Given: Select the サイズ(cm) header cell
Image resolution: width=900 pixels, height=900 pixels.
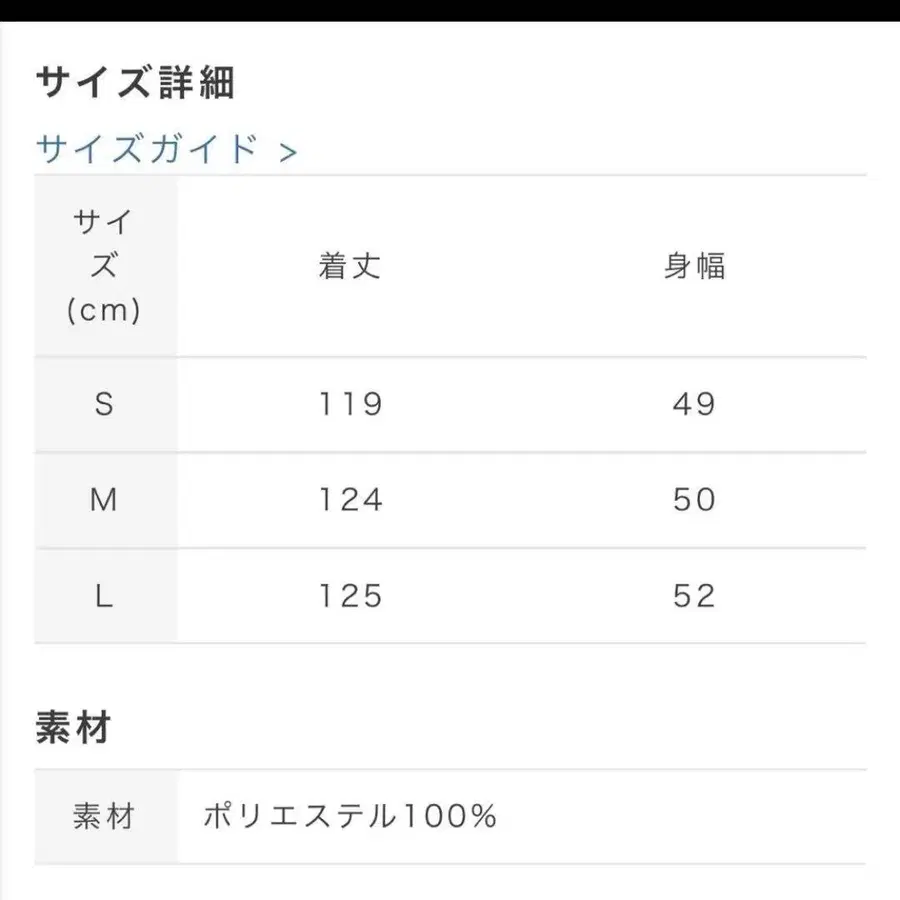Looking at the screenshot, I should tap(105, 266).
